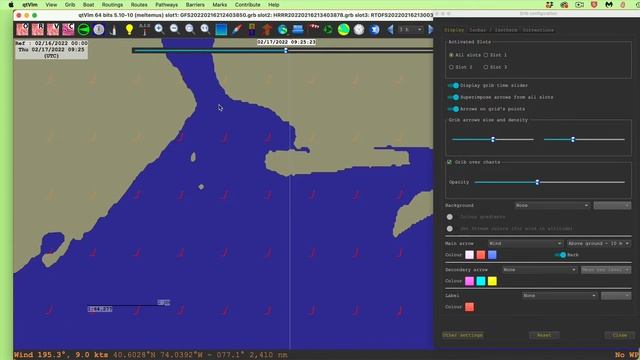Image resolution: width=640 pixels, height=360 pixels.
Task: Open the Barriers menu
Action: click(x=195, y=4)
